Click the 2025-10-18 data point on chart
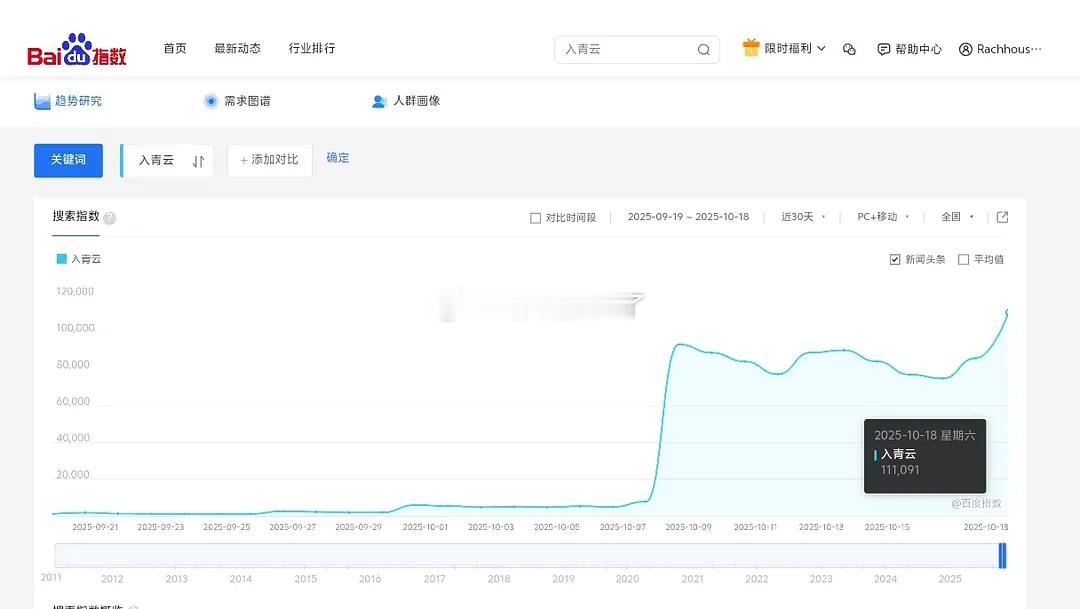The width and height of the screenshot is (1080, 609). [x=1007, y=311]
